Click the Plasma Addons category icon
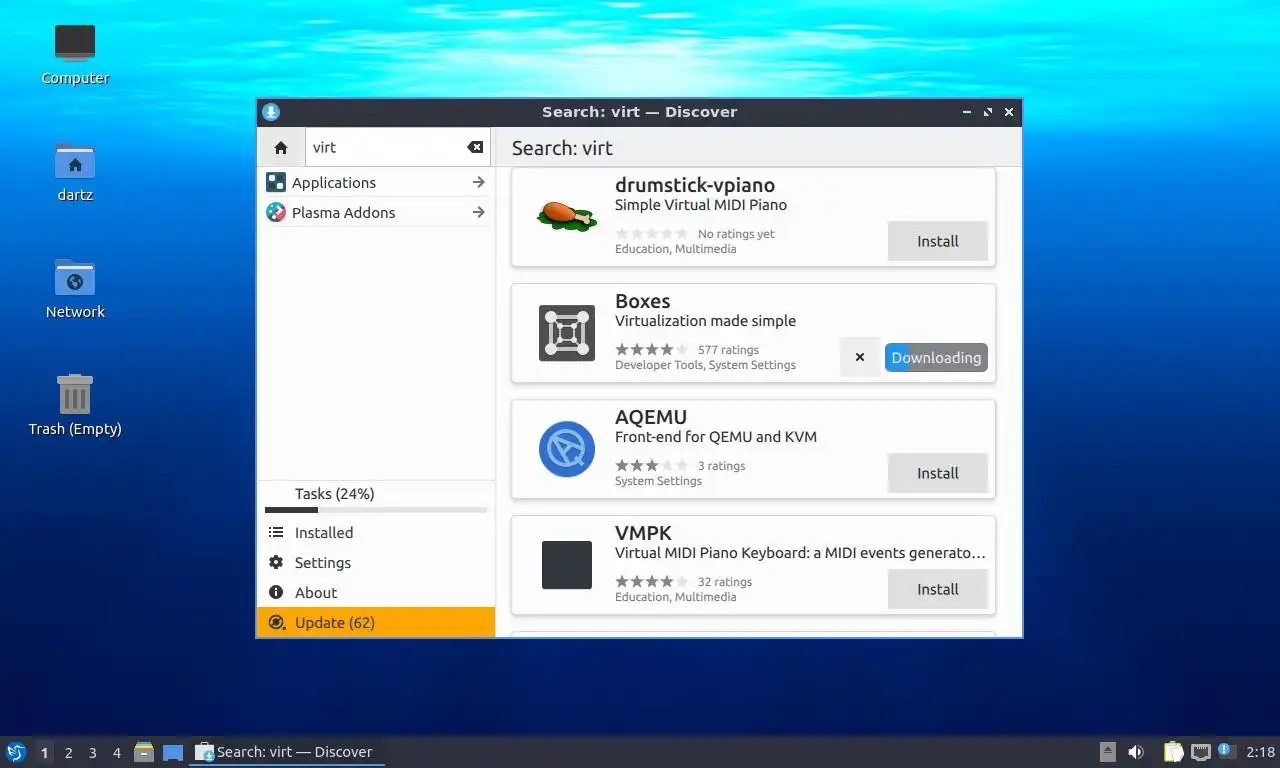The image size is (1280, 768). tap(276, 212)
